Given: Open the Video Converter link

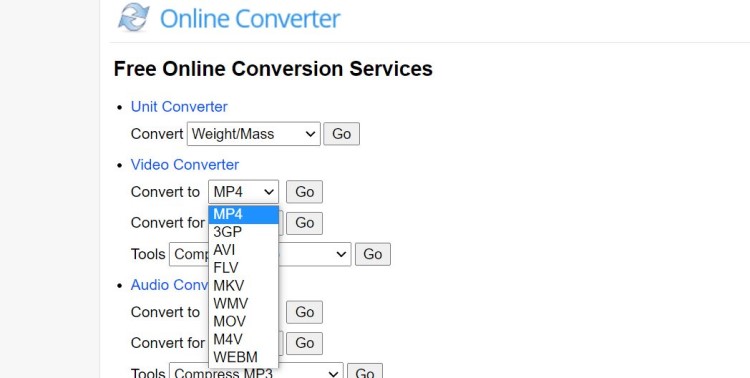Looking at the screenshot, I should point(185,165).
